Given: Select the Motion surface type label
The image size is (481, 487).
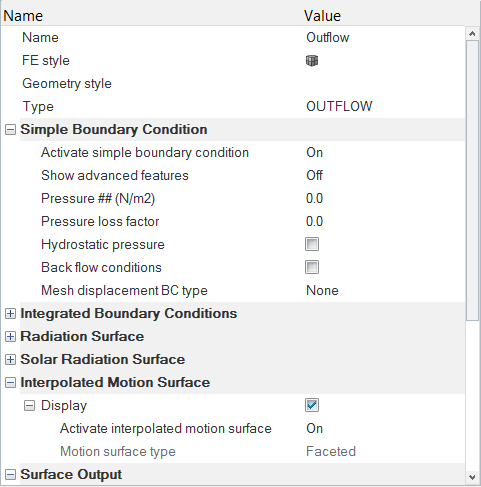Looking at the screenshot, I should coord(118,452).
